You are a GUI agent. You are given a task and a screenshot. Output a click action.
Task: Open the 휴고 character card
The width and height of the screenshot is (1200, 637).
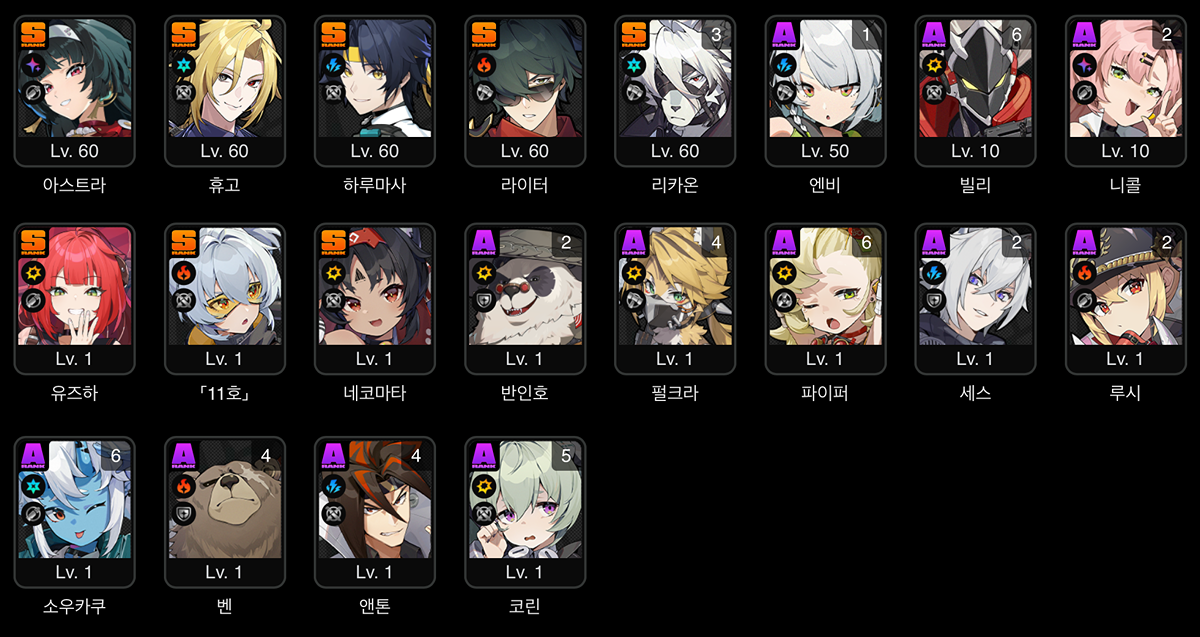pyautogui.click(x=225, y=91)
